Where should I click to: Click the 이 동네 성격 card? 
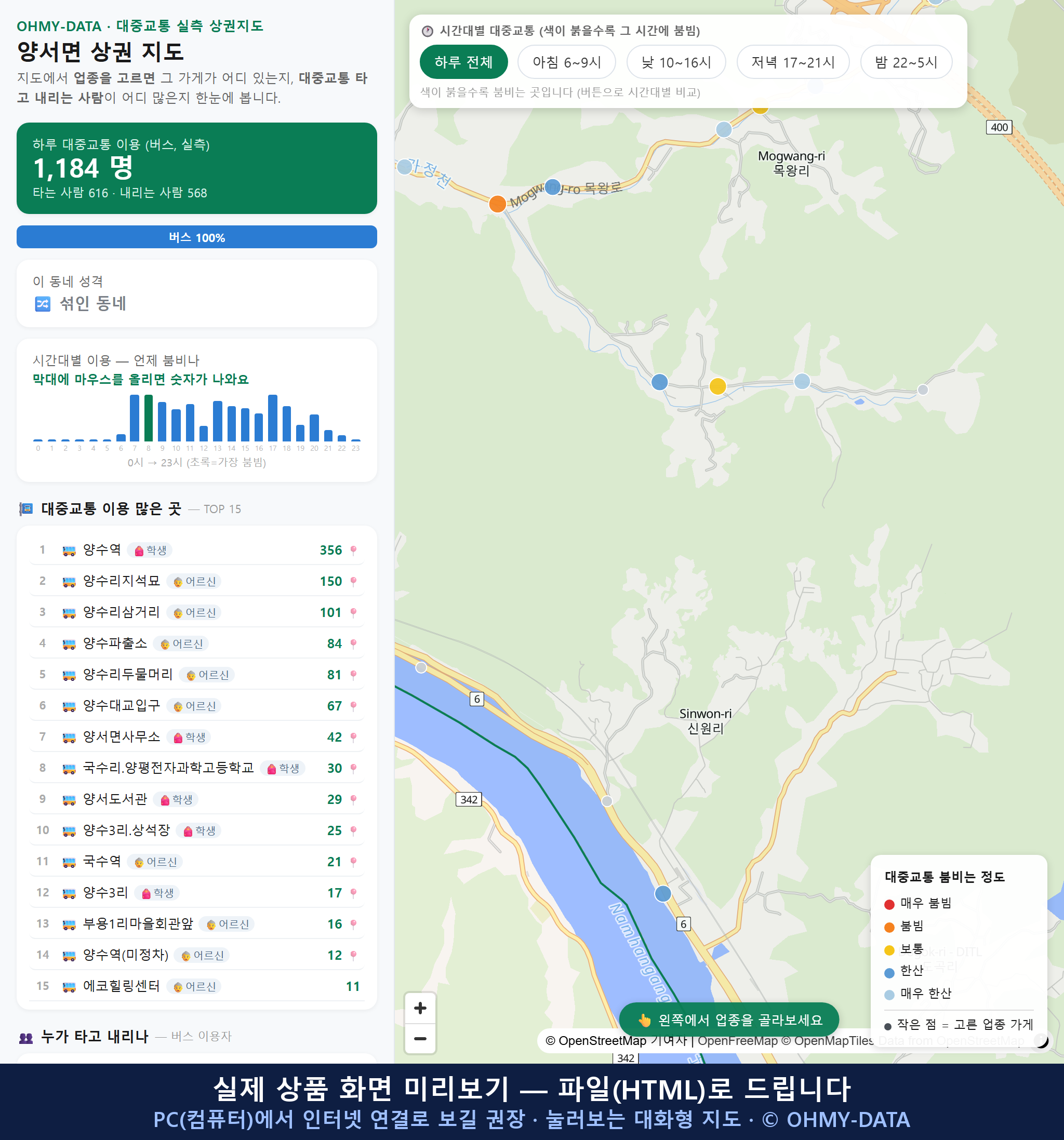point(197,293)
